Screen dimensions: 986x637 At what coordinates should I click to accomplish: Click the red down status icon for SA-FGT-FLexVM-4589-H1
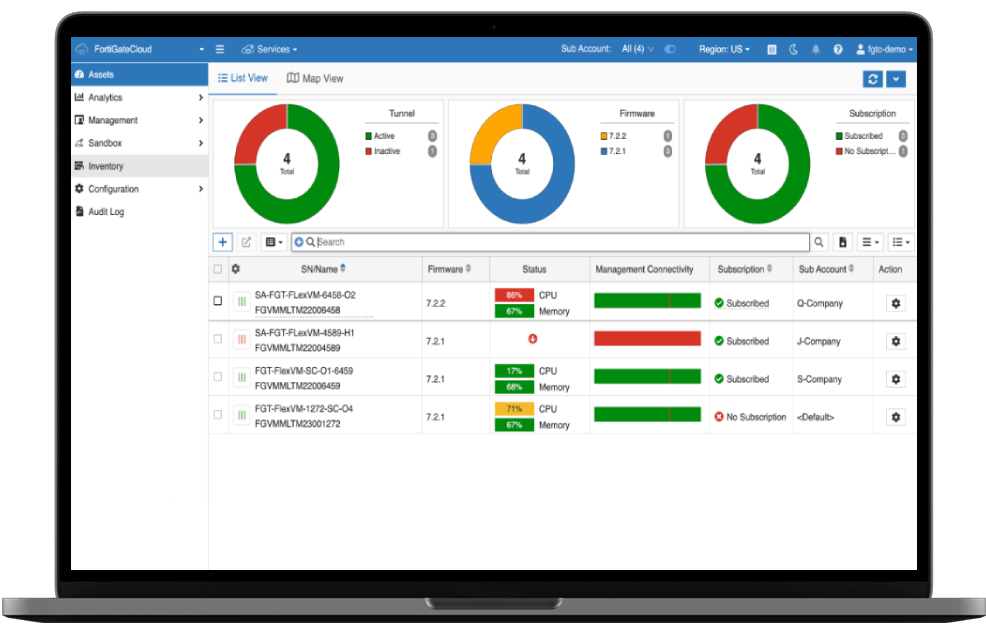[533, 339]
